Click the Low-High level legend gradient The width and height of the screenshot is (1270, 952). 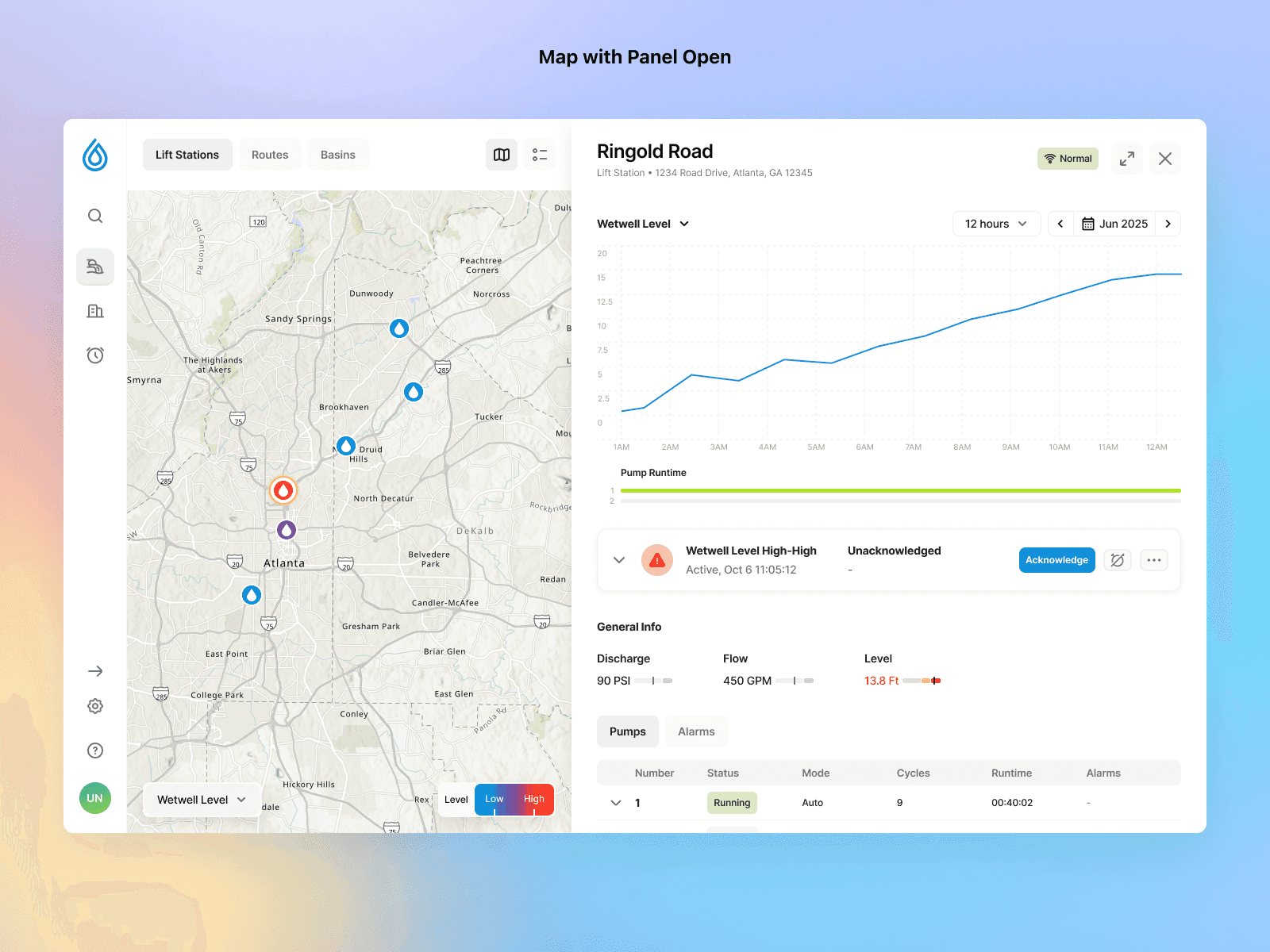click(514, 800)
